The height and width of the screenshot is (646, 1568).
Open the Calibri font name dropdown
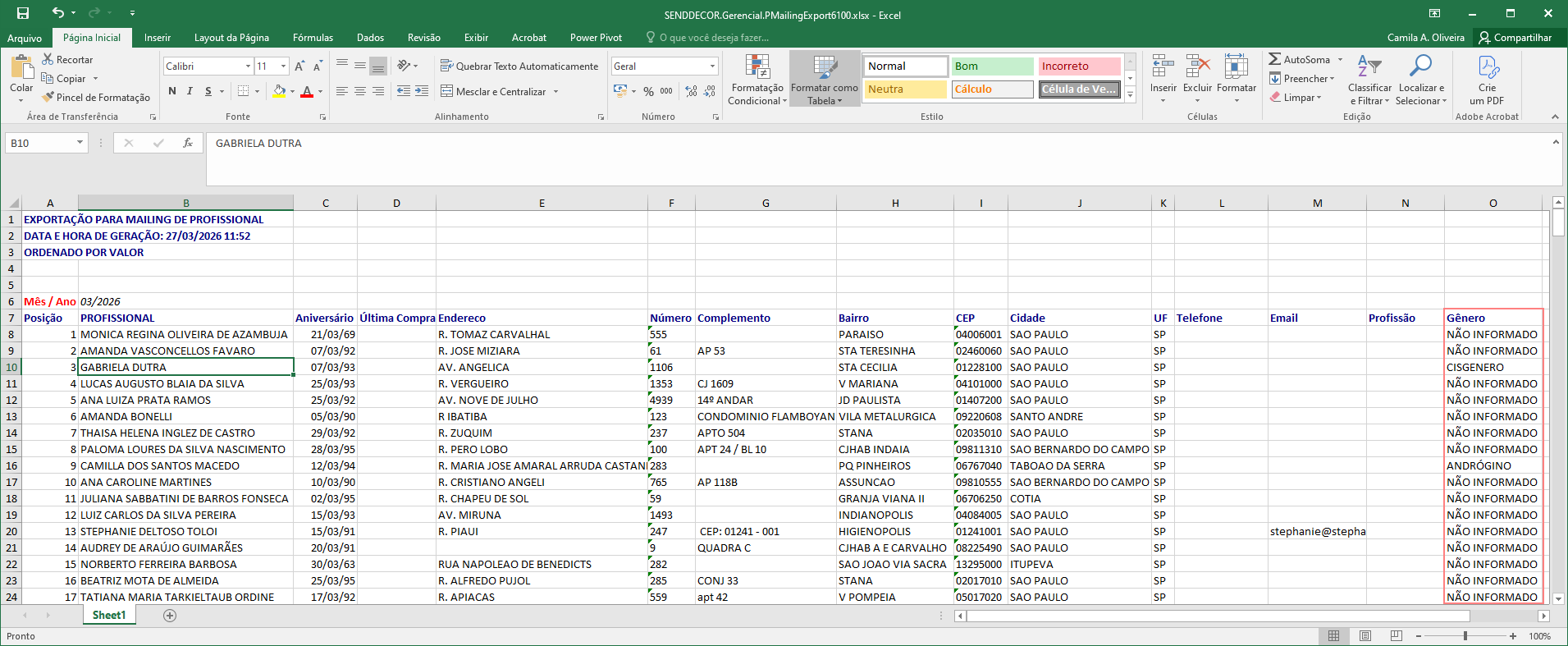pyautogui.click(x=248, y=66)
